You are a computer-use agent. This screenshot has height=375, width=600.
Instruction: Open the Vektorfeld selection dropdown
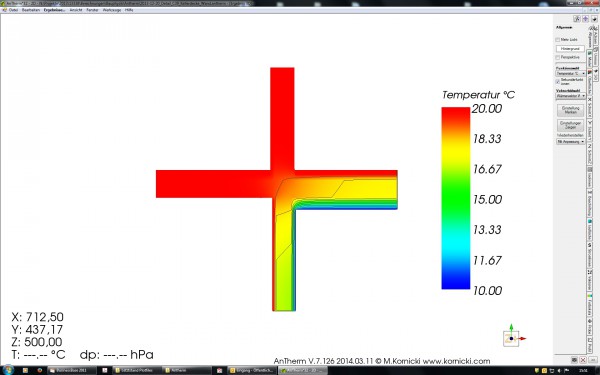[x=571, y=96]
